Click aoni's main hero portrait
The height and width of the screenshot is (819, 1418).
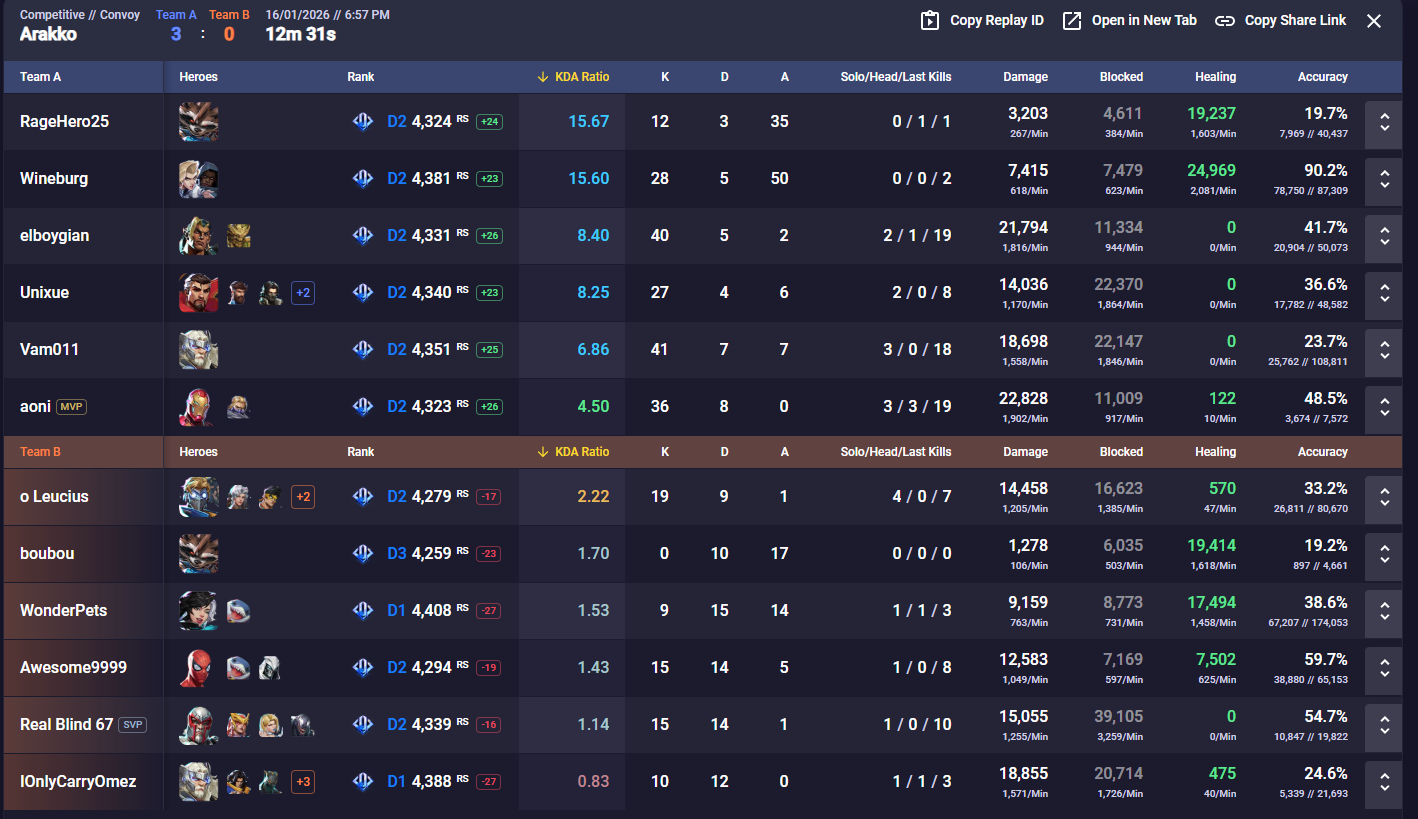pyautogui.click(x=199, y=407)
